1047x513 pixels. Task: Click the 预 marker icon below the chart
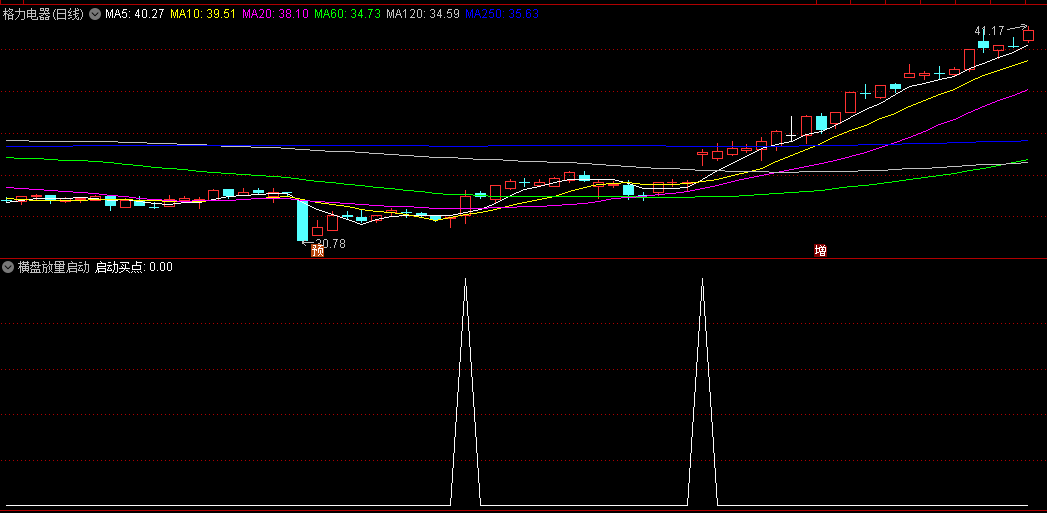point(318,250)
